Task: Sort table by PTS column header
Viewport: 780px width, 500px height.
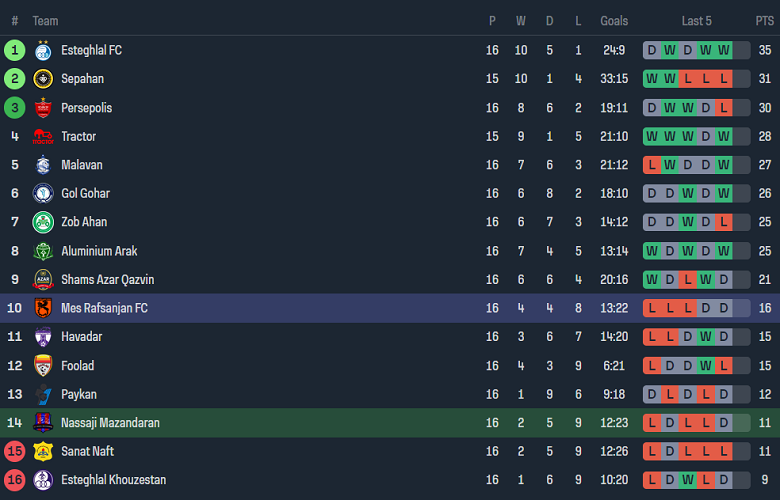Action: coord(764,21)
